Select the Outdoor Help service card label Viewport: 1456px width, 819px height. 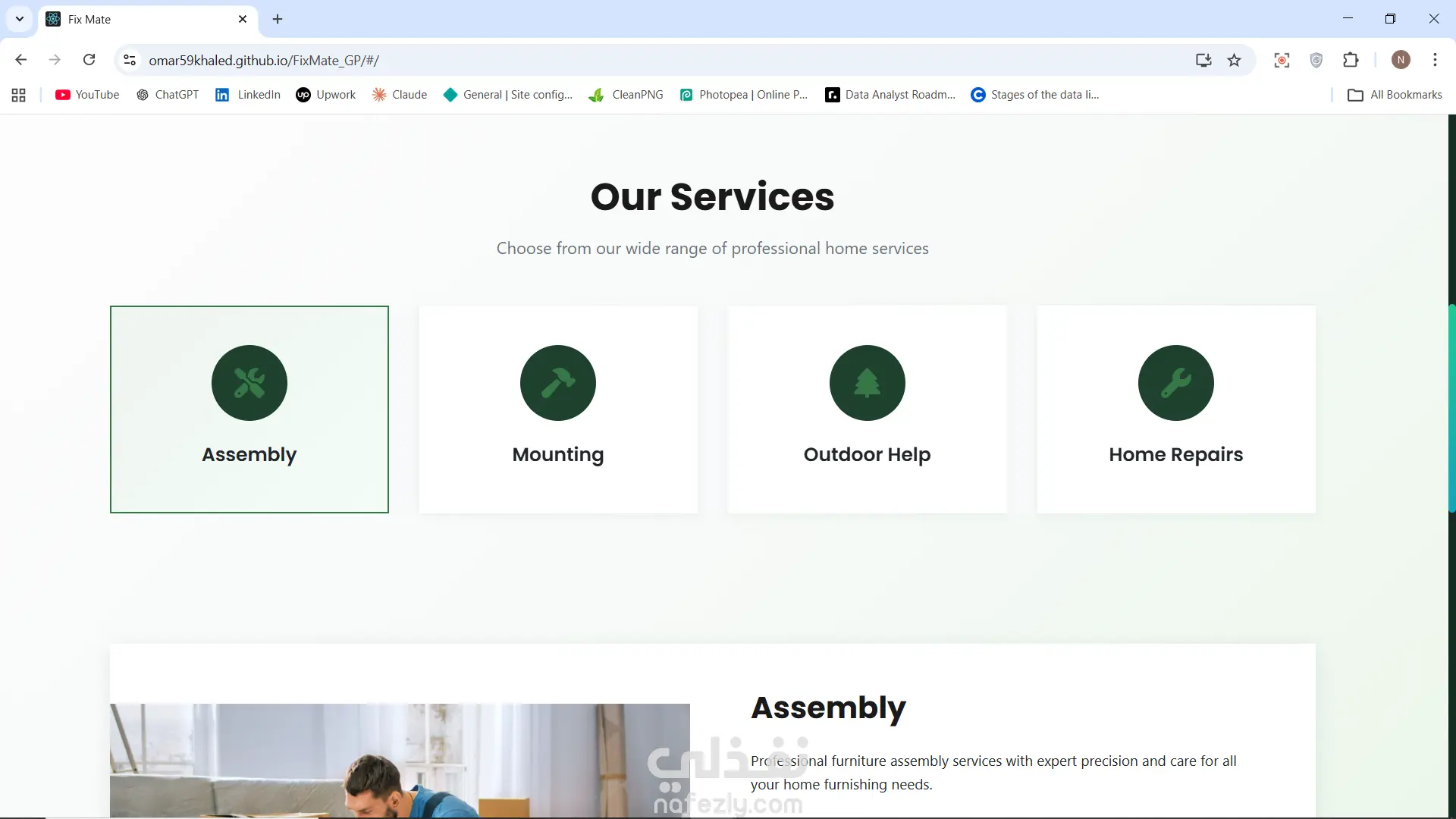(868, 455)
